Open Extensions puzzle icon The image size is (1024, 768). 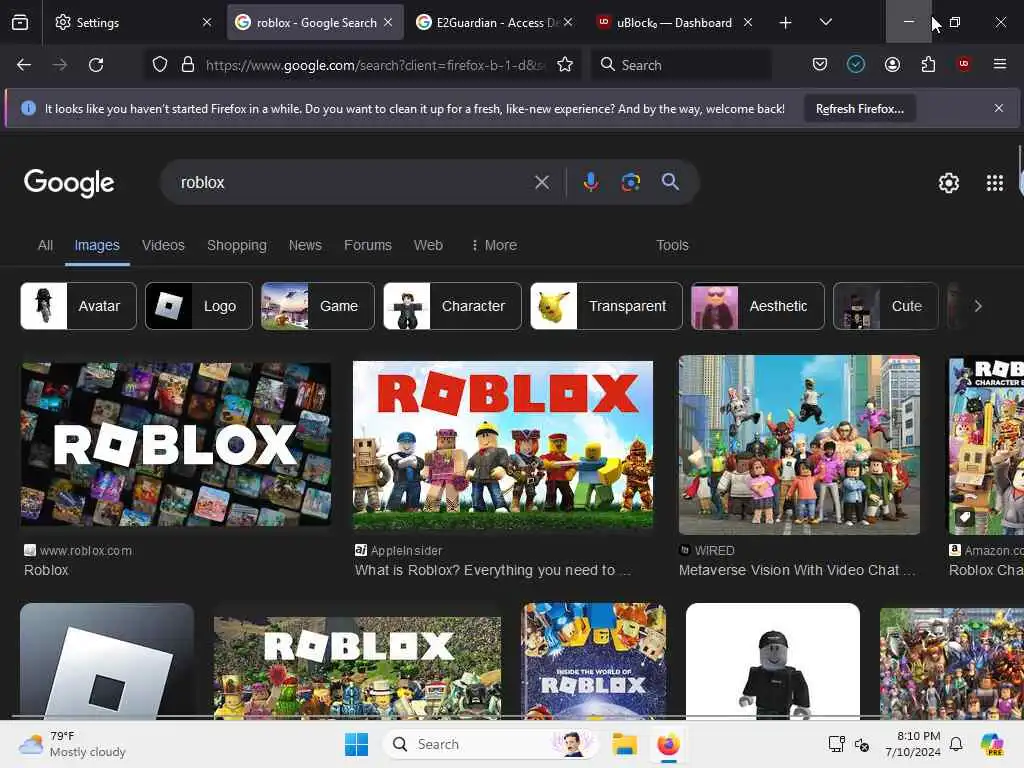[928, 64]
